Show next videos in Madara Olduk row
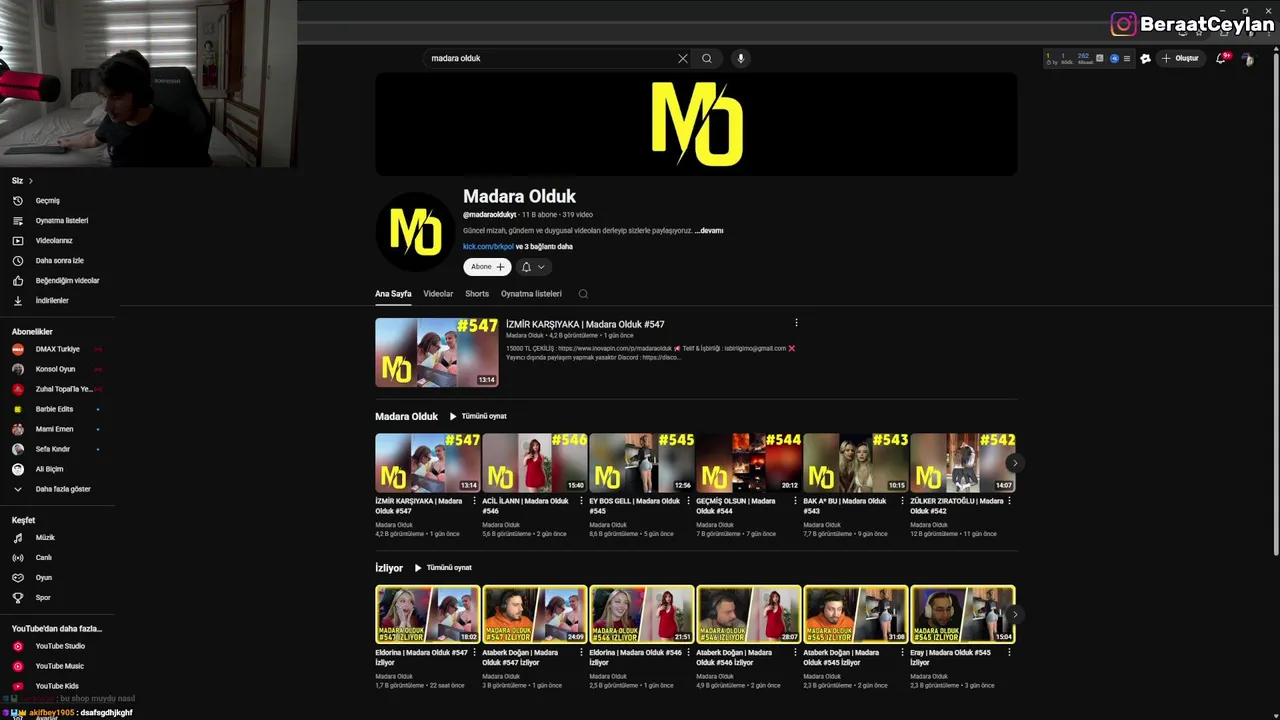Screen dimensions: 1280x720 coord(1014,463)
